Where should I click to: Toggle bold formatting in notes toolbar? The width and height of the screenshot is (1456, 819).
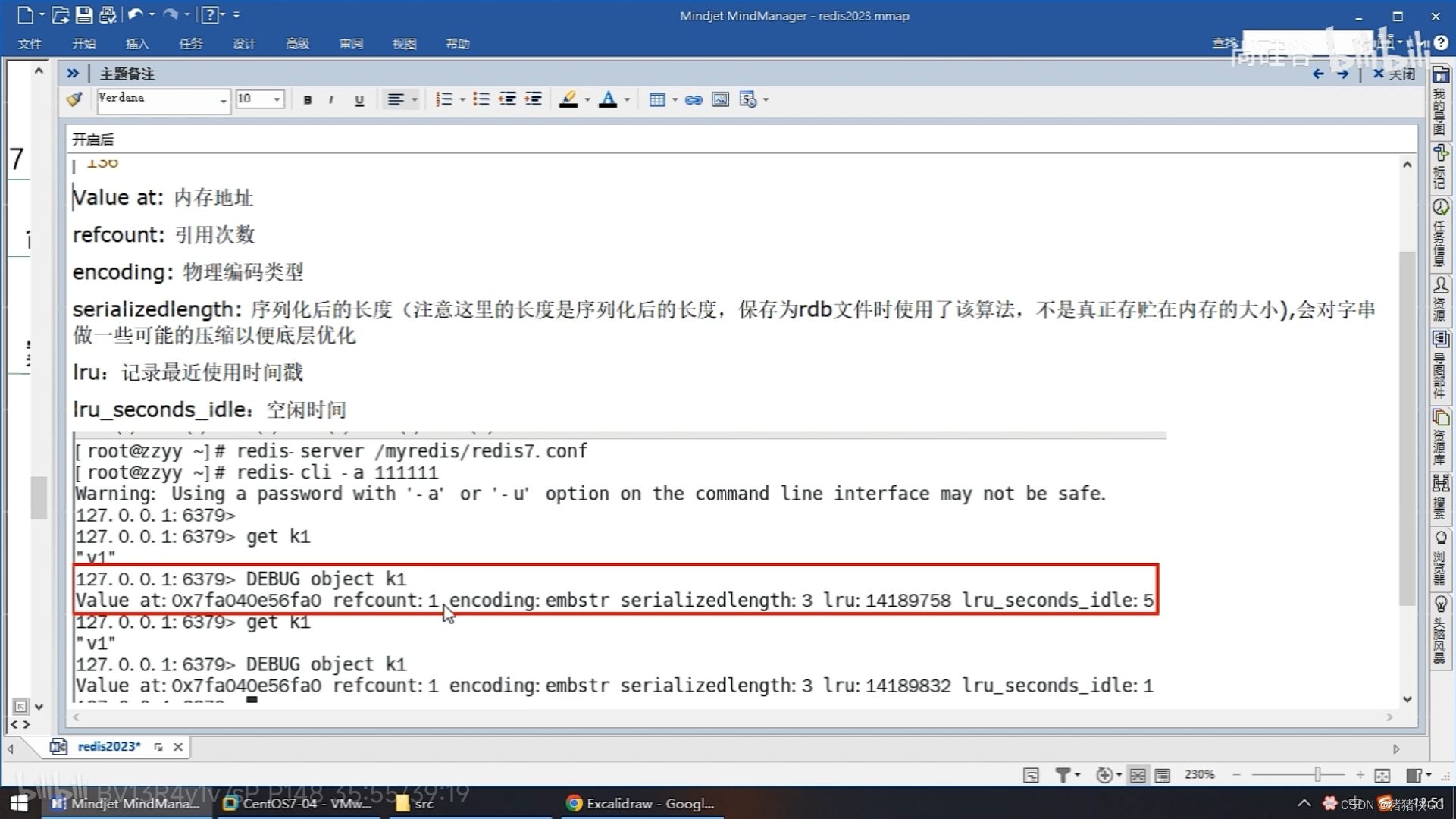pos(308,100)
